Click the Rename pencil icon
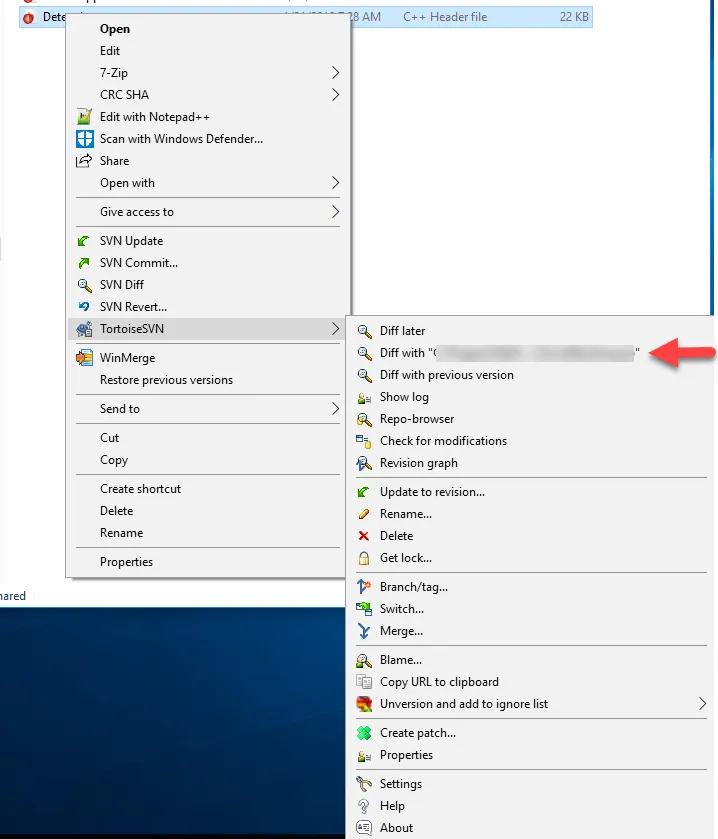 coord(364,514)
